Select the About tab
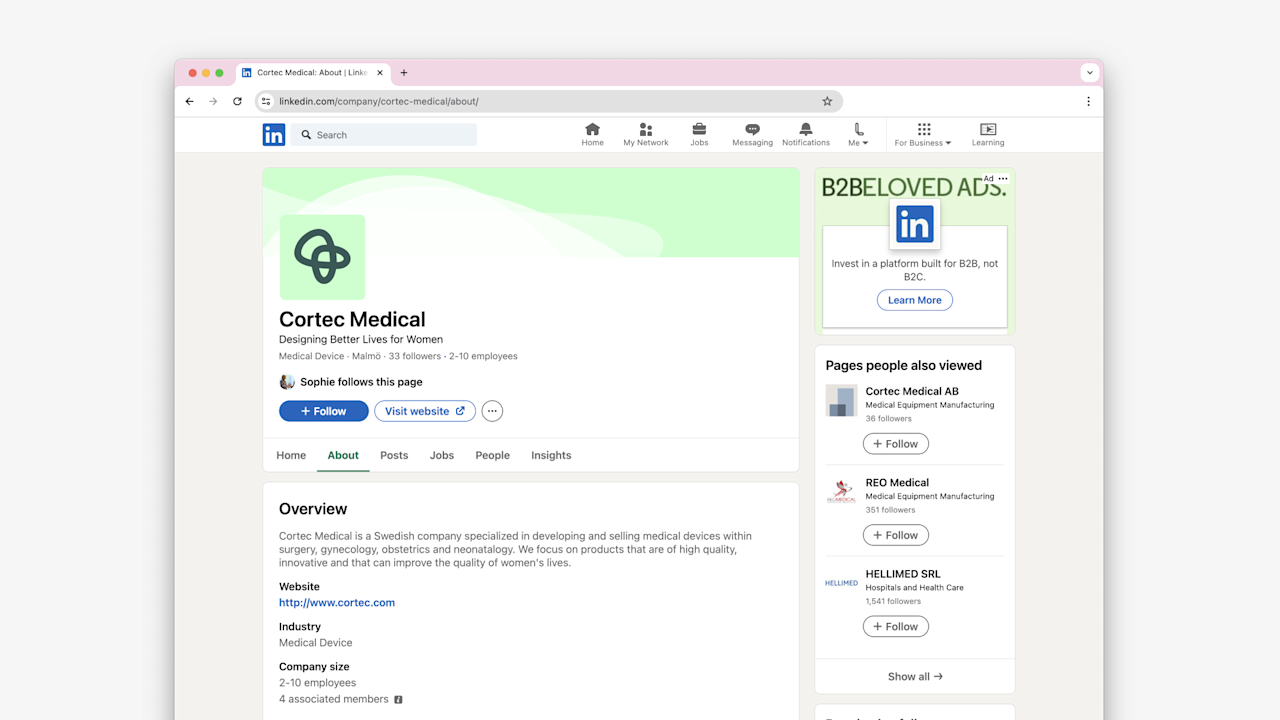 [x=343, y=455]
